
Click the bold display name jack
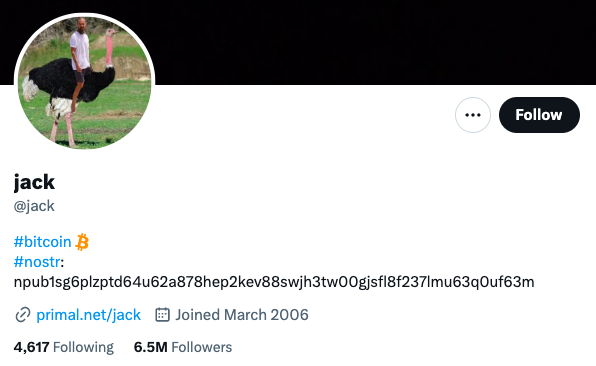(34, 182)
